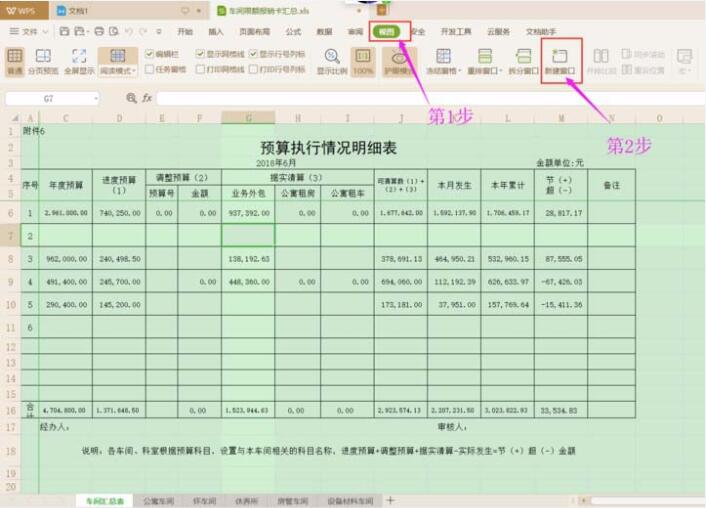The image size is (706, 508).
Task: Click the 拆分窗口 split window icon
Action: click(x=524, y=56)
